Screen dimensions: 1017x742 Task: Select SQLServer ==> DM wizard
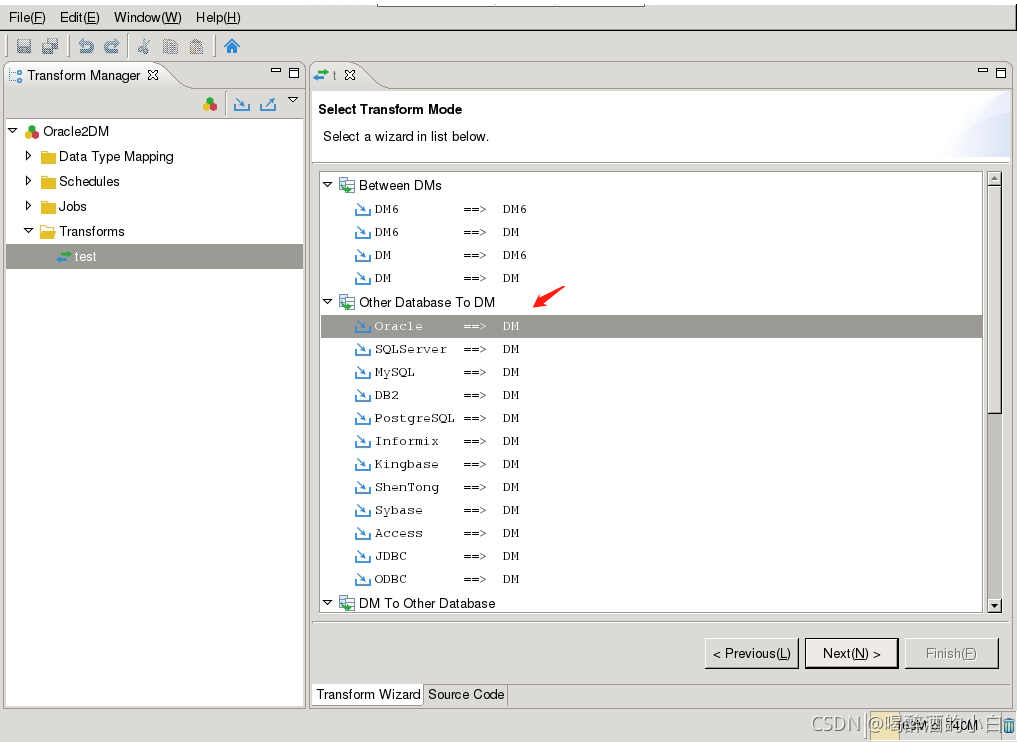click(x=651, y=349)
